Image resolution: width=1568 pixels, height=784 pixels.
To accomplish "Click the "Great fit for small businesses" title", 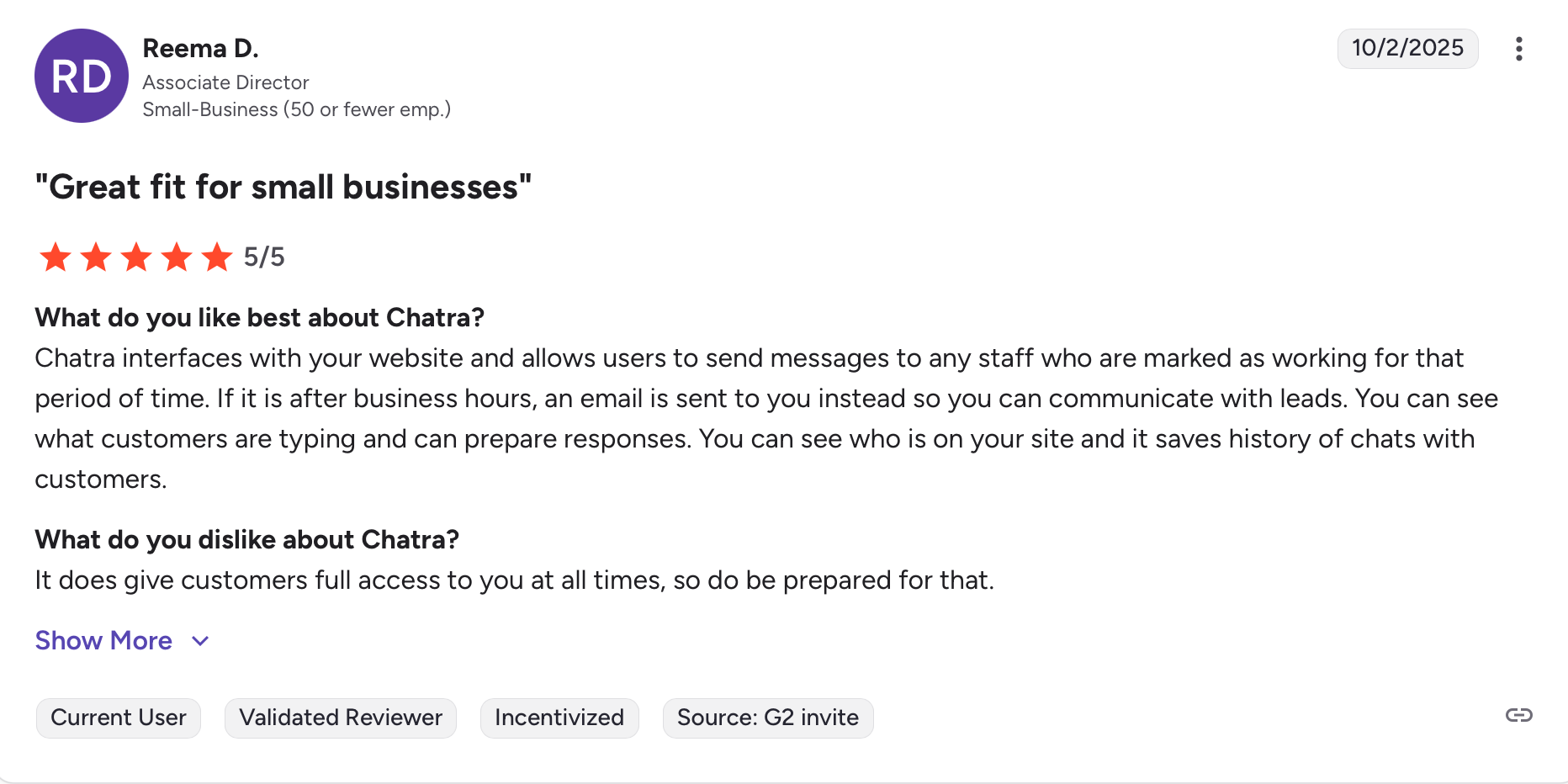I will tap(283, 187).
